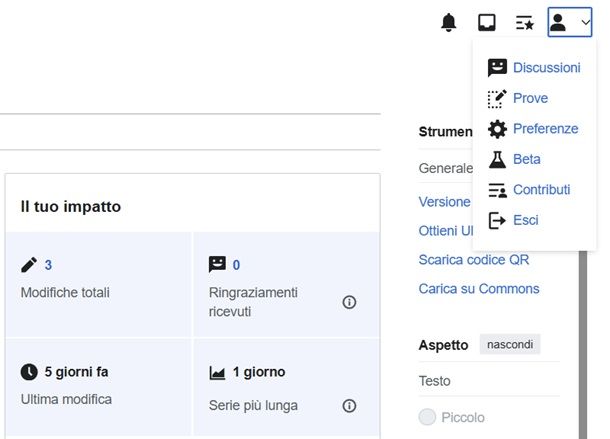Open the total edits count link 3
This screenshot has height=439, width=610.
tap(48, 265)
